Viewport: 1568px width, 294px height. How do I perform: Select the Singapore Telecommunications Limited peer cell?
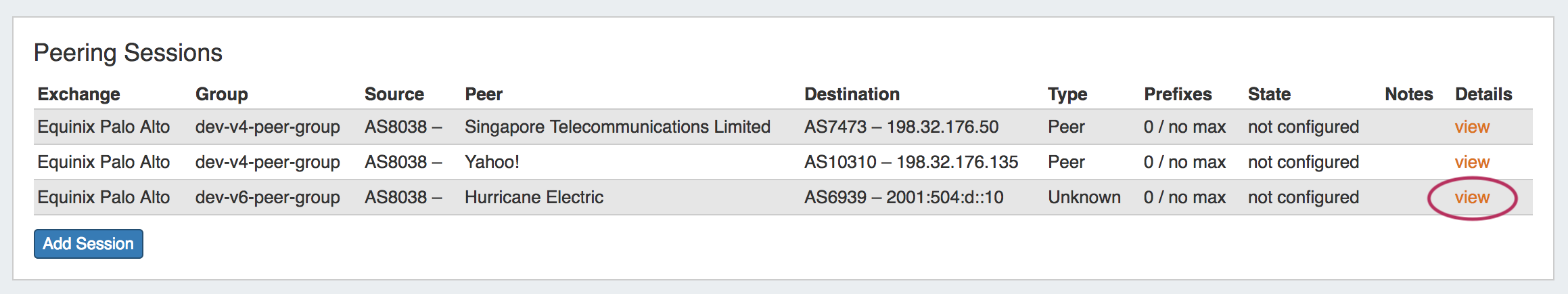pos(617,127)
